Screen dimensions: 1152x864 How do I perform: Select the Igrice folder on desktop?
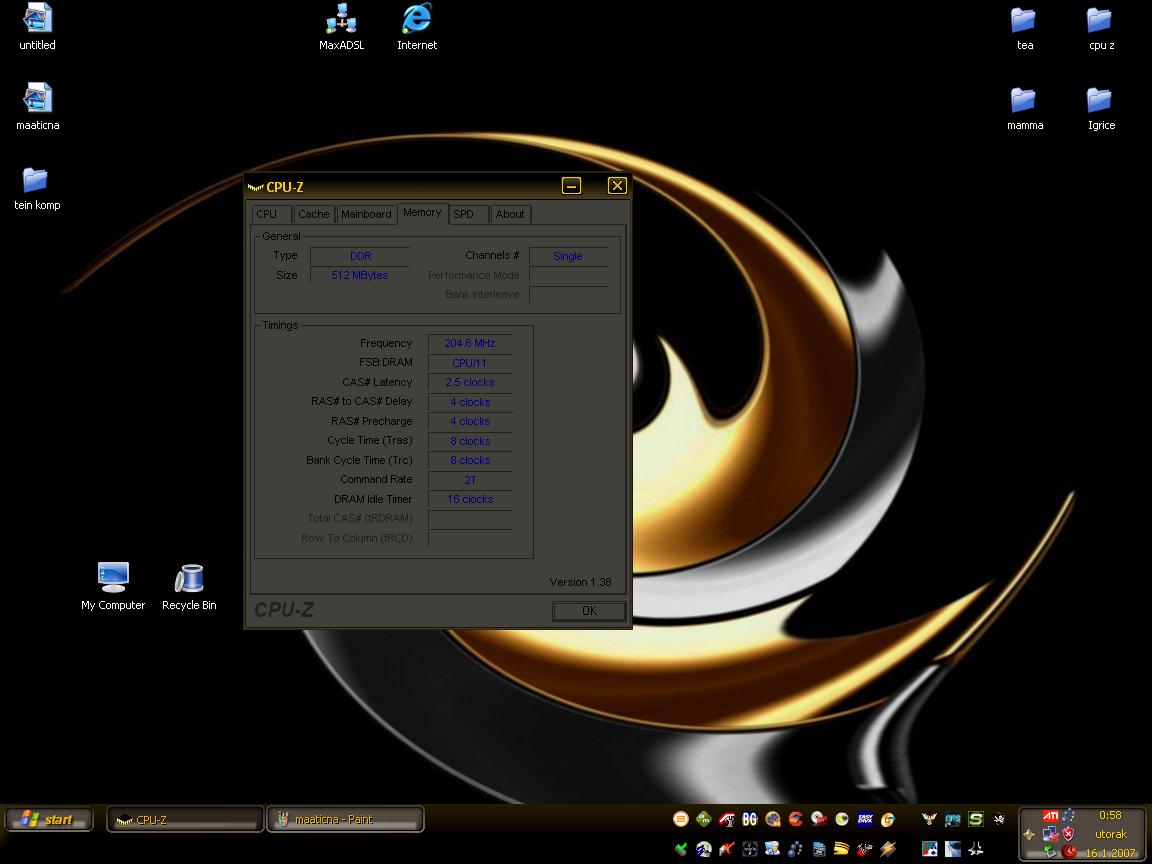pyautogui.click(x=1100, y=100)
